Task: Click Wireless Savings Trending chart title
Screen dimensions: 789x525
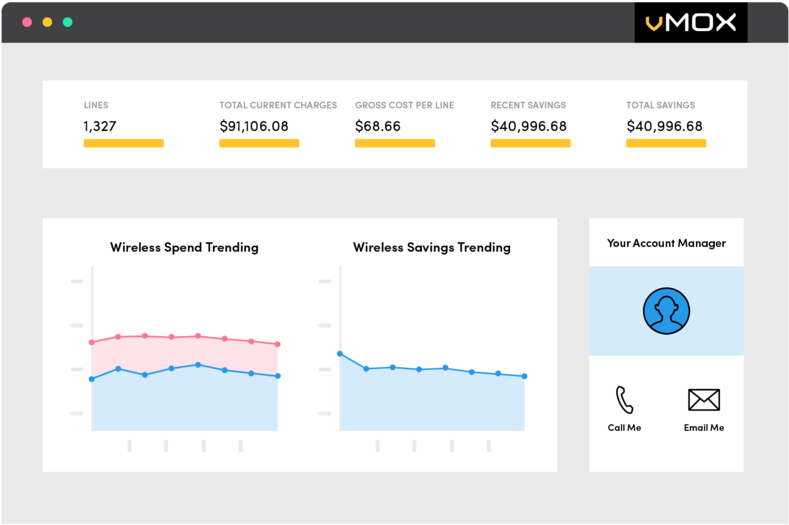Action: [431, 247]
